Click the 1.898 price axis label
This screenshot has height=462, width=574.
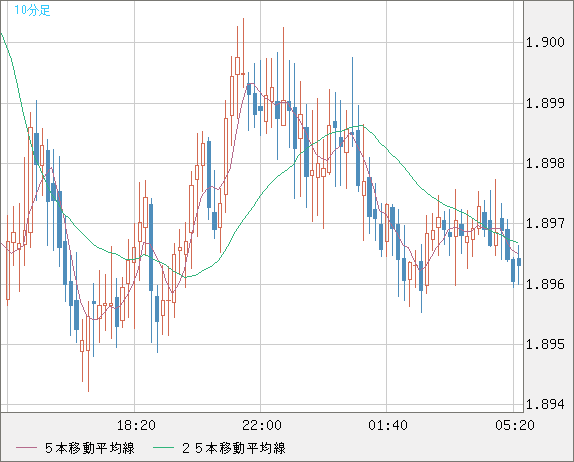[x=545, y=163]
